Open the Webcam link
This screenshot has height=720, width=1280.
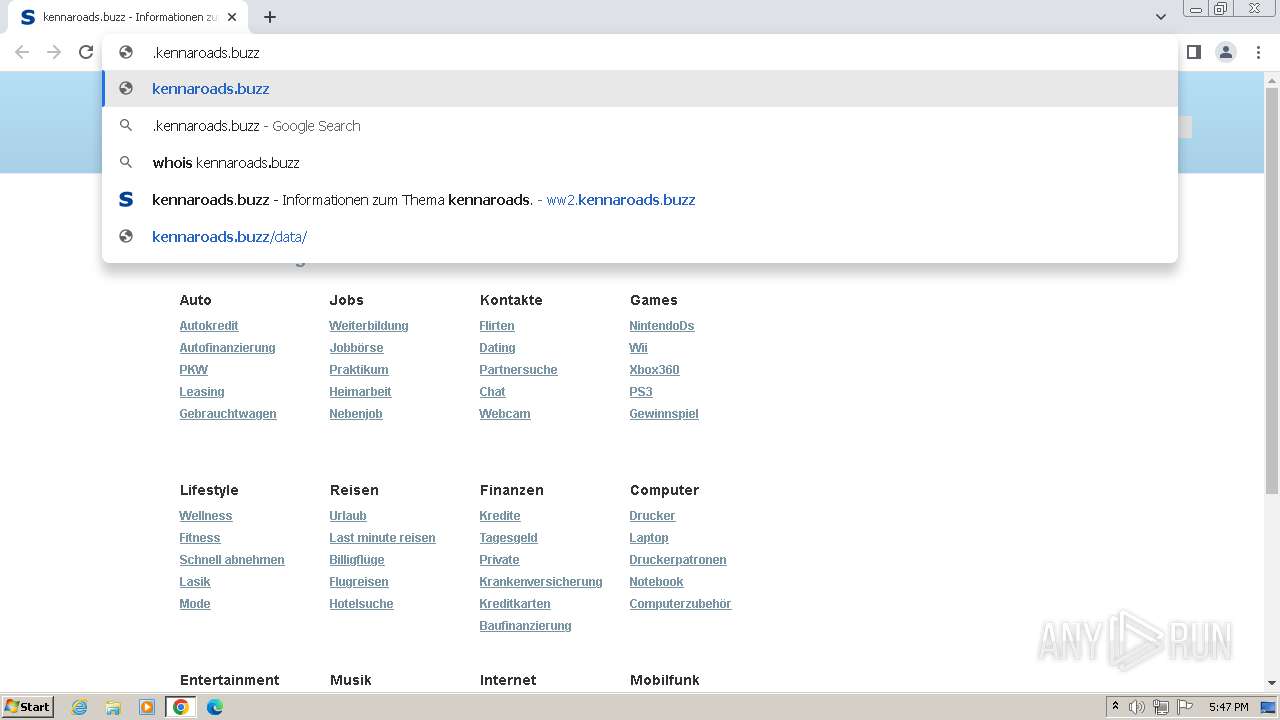(504, 414)
